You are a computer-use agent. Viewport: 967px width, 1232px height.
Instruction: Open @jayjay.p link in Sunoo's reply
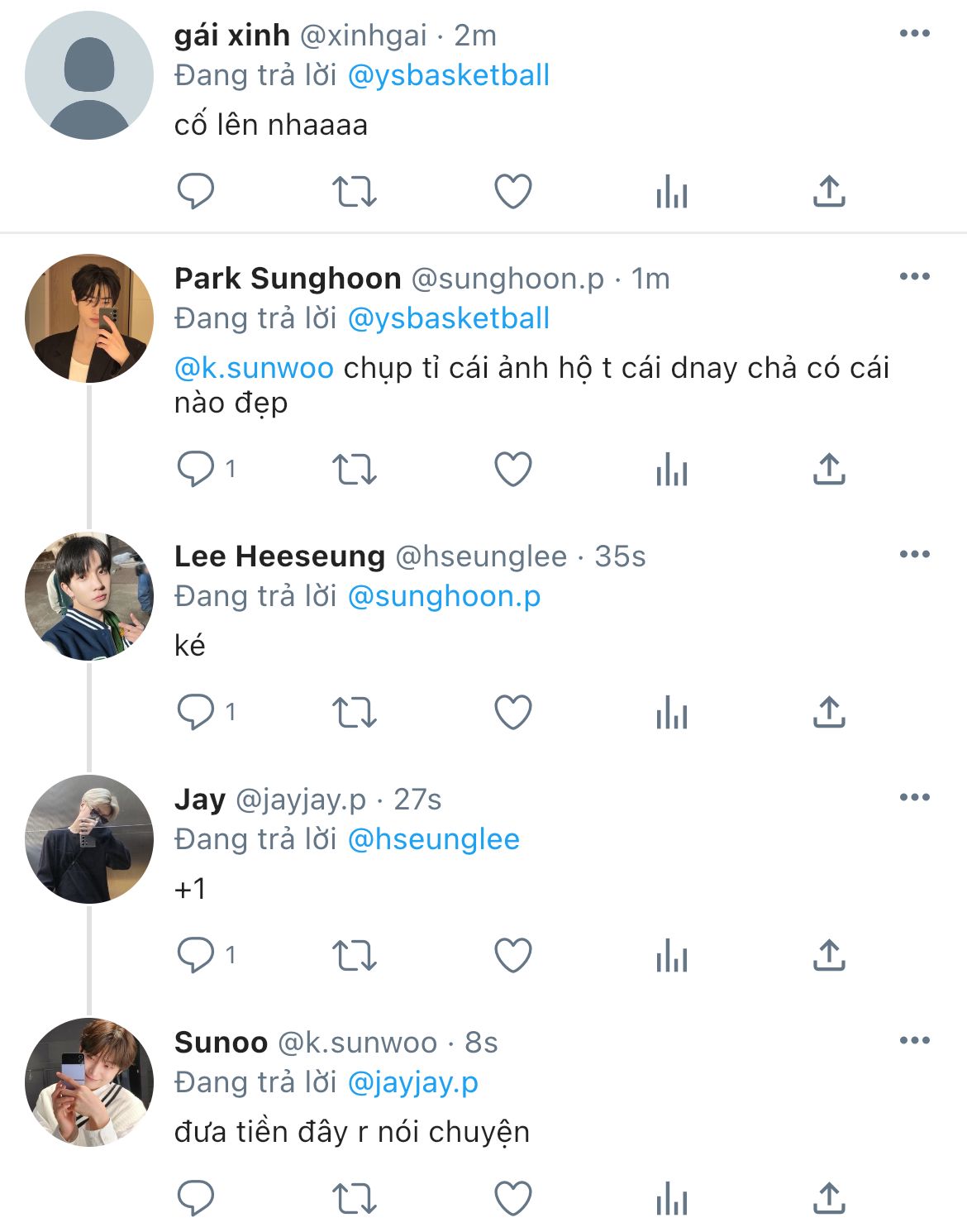413,1082
